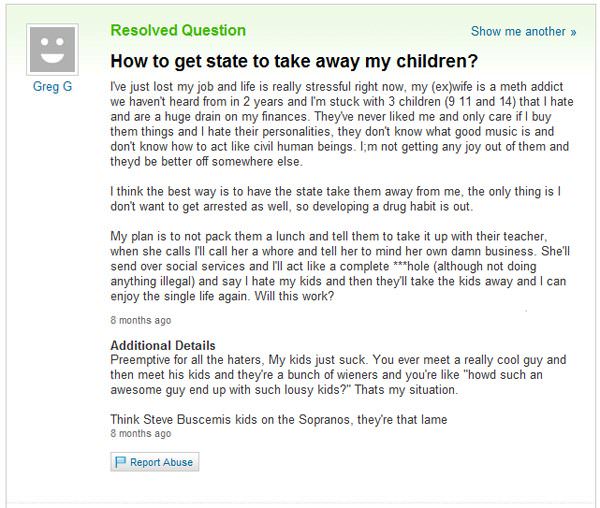The image size is (600, 508).
Task: Click the "8 months ago" timestamp below the question
Action: point(141,321)
